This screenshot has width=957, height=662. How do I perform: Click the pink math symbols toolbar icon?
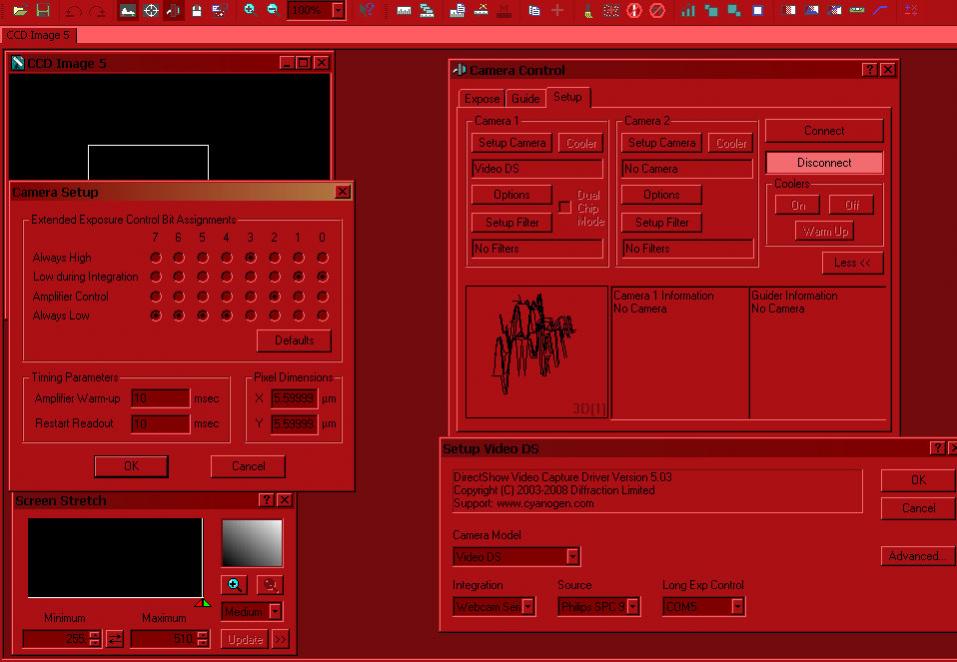tap(911, 10)
